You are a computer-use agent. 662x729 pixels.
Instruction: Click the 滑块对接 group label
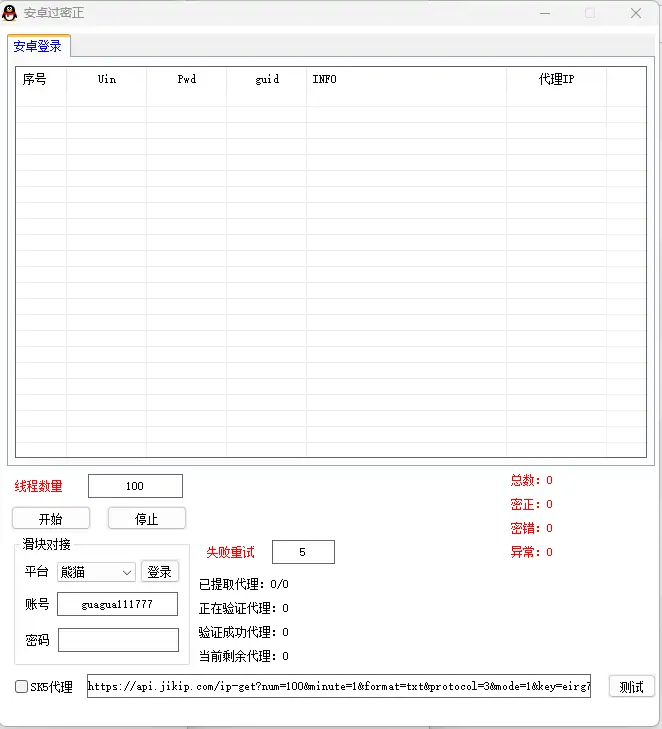pos(46,544)
